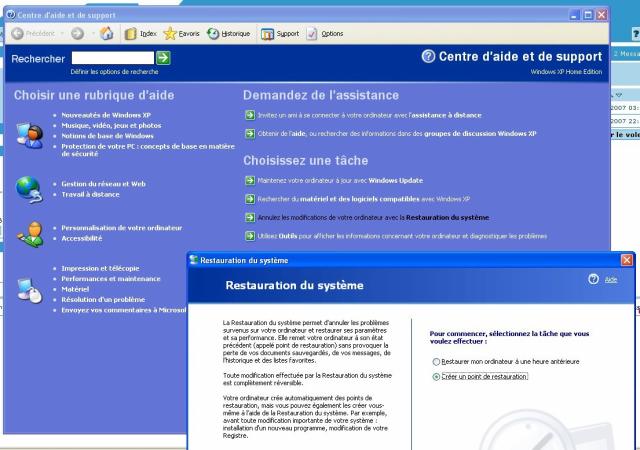The height and width of the screenshot is (450, 640).
Task: Click the Précédent back arrow icon
Action: 17,33
